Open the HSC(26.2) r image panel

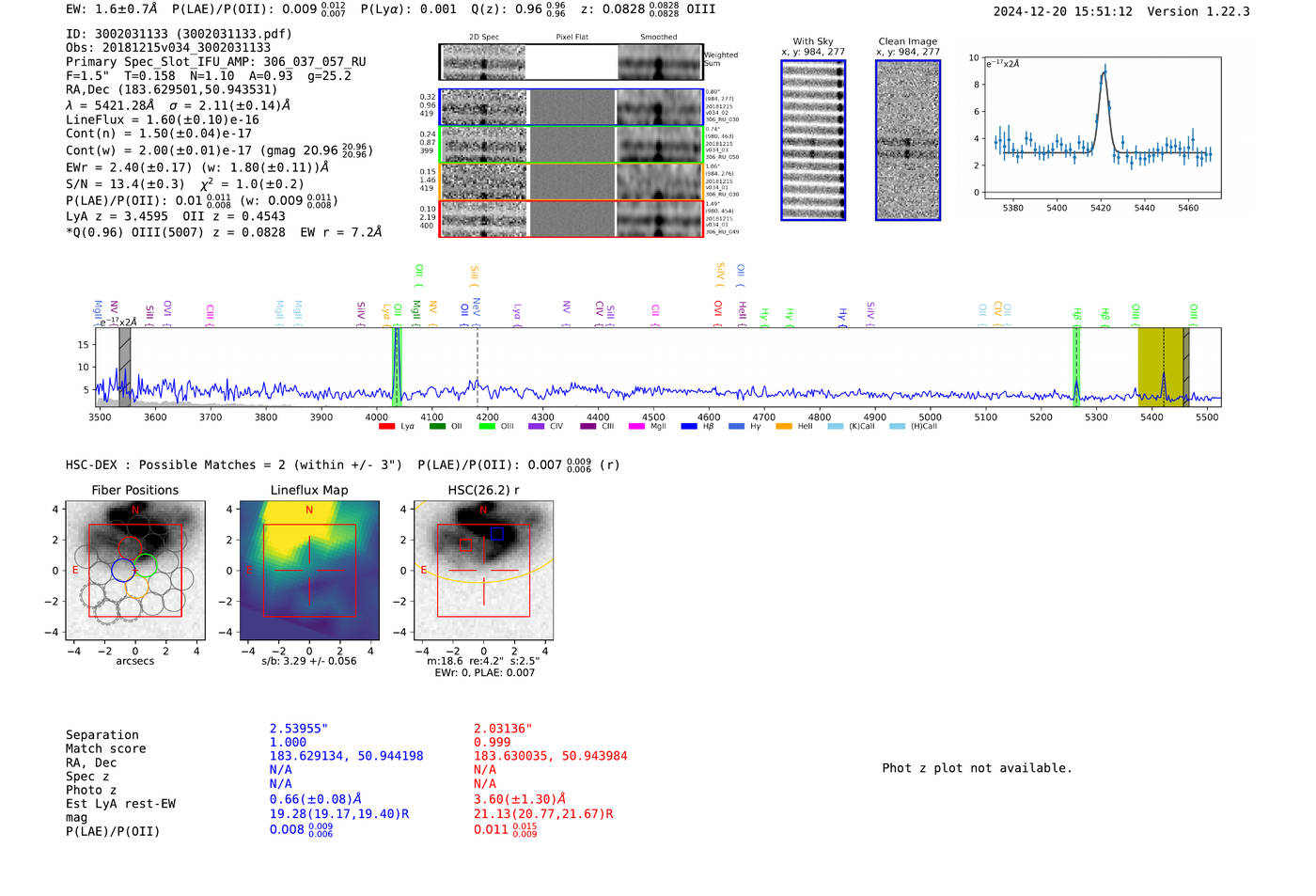(x=483, y=571)
